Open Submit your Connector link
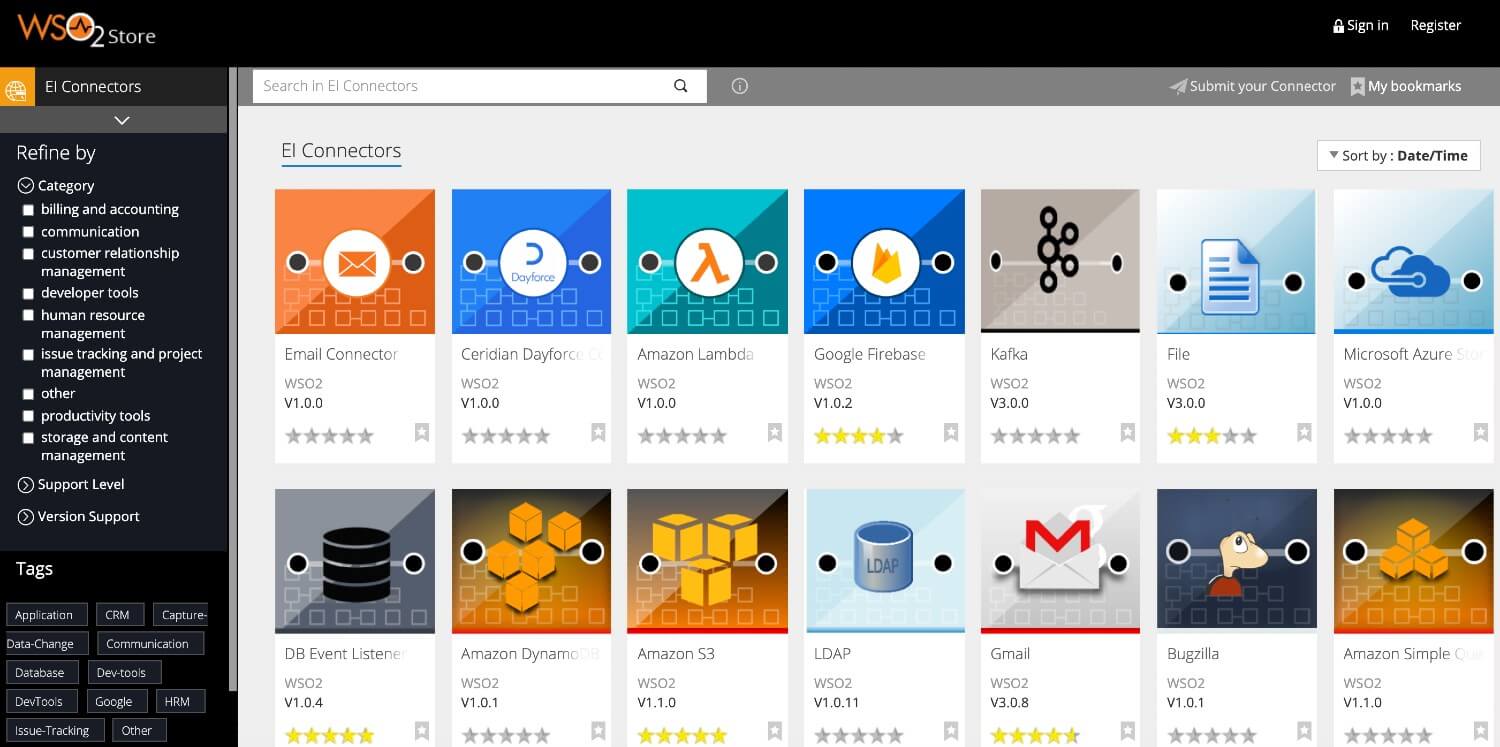This screenshot has width=1500, height=747. (x=1253, y=87)
